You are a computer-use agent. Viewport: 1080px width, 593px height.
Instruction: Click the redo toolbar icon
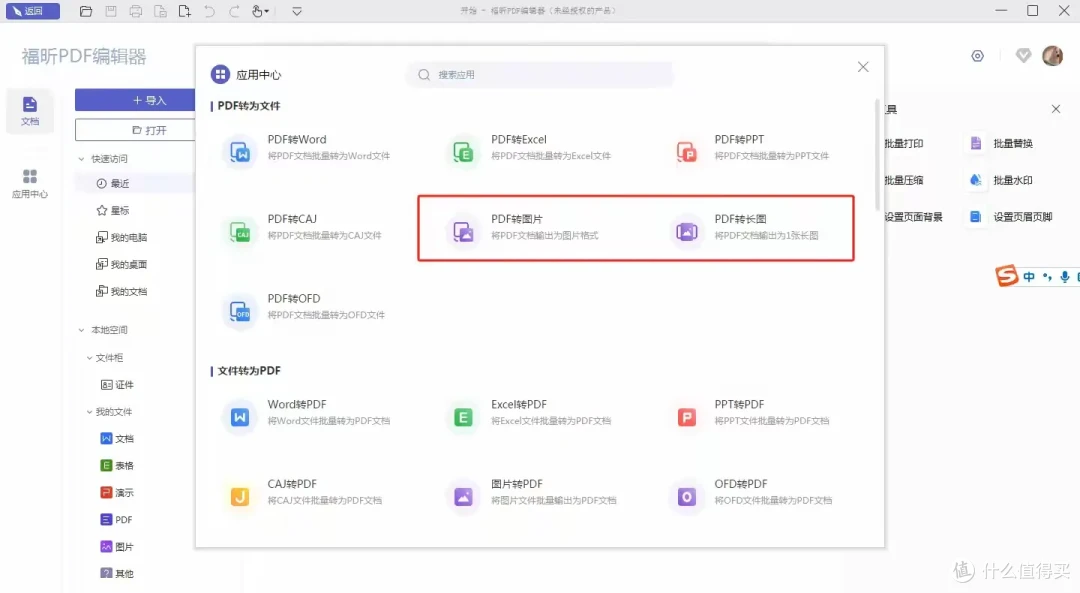[x=234, y=11]
